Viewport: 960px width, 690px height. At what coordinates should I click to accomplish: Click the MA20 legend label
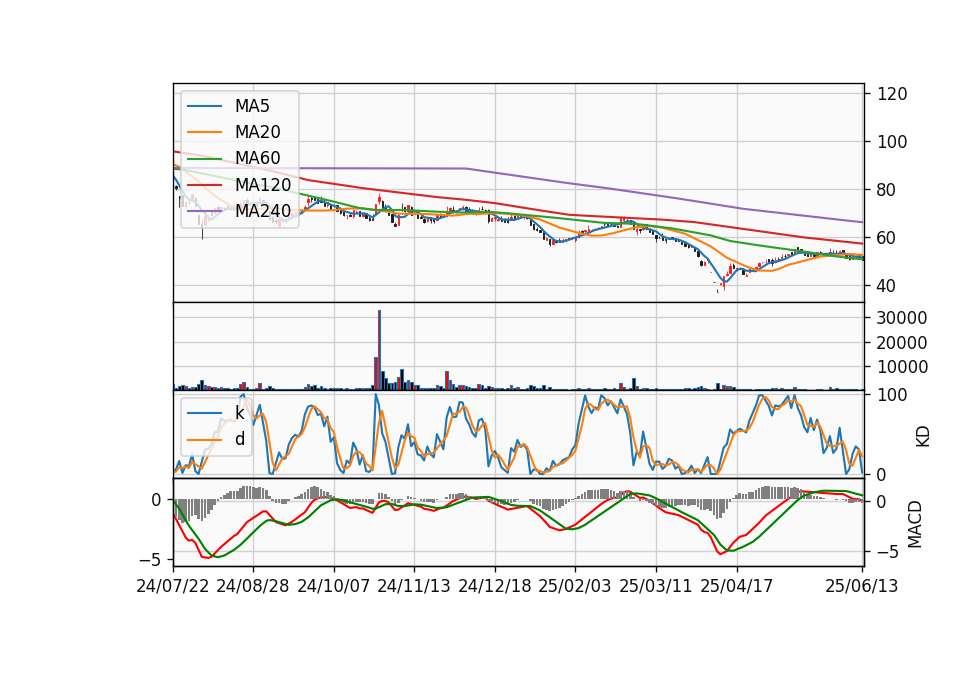(x=257, y=132)
